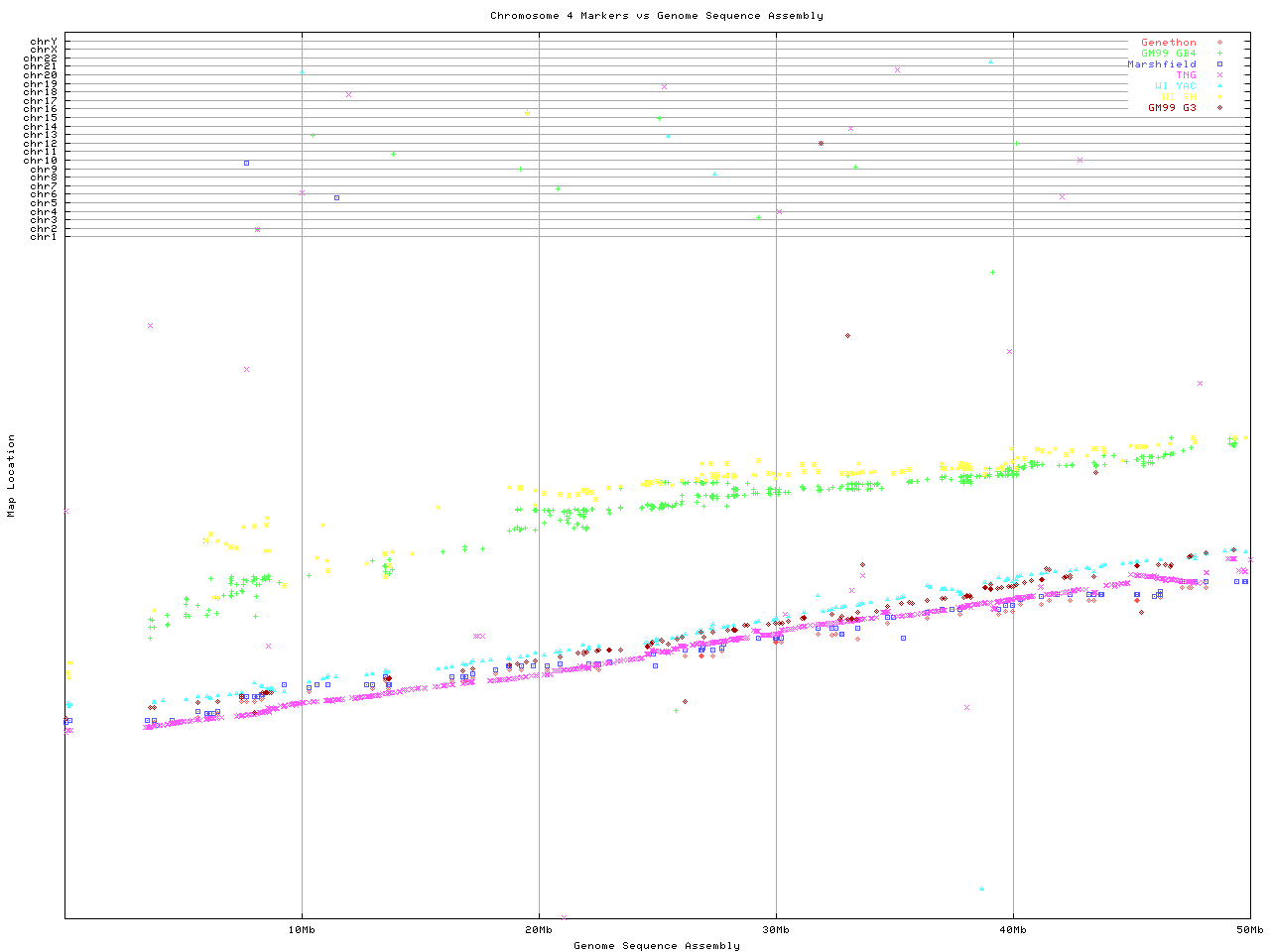Click the yellow star WI RH legend marker
Viewport: 1270px width, 952px height.
click(x=1219, y=97)
